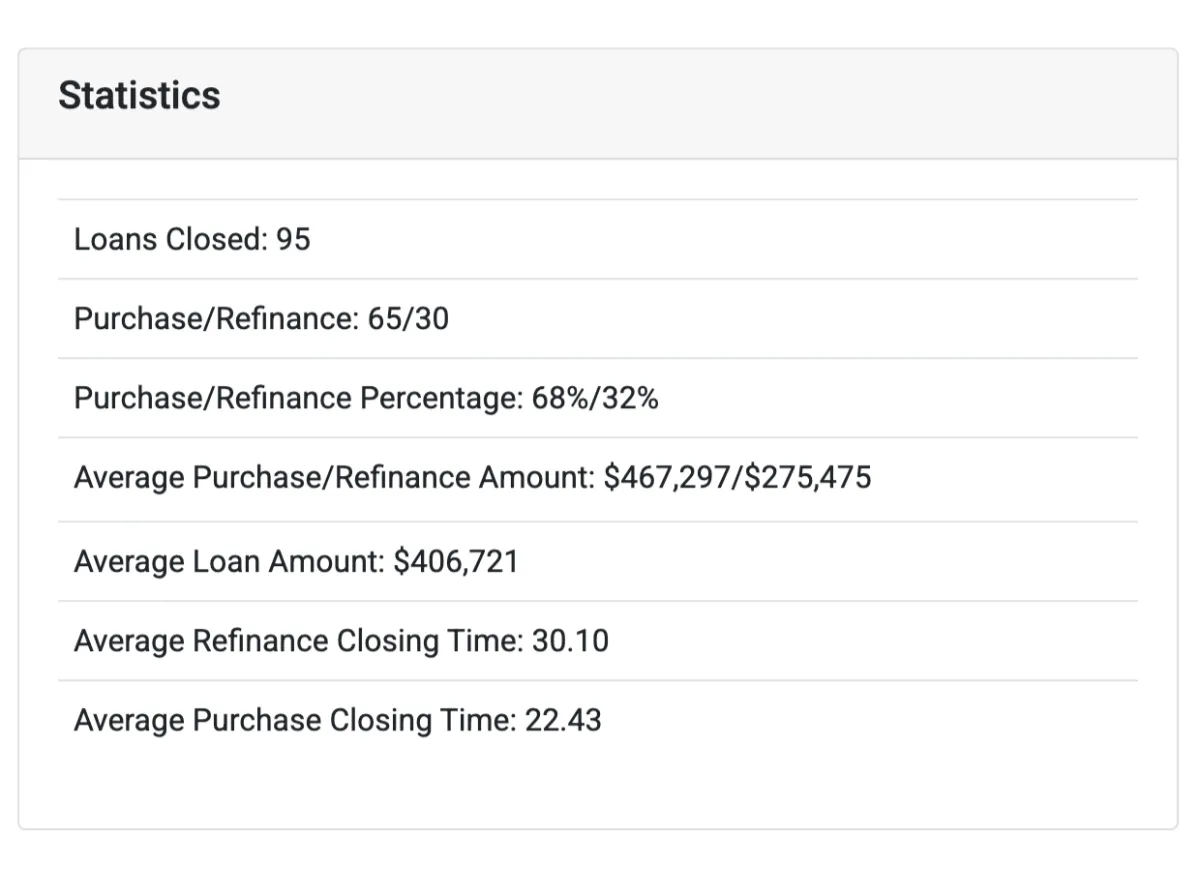This screenshot has height=894, width=1200.
Task: Select the Purchase/Refinance 65/30 row label
Action: pyautogui.click(x=216, y=319)
